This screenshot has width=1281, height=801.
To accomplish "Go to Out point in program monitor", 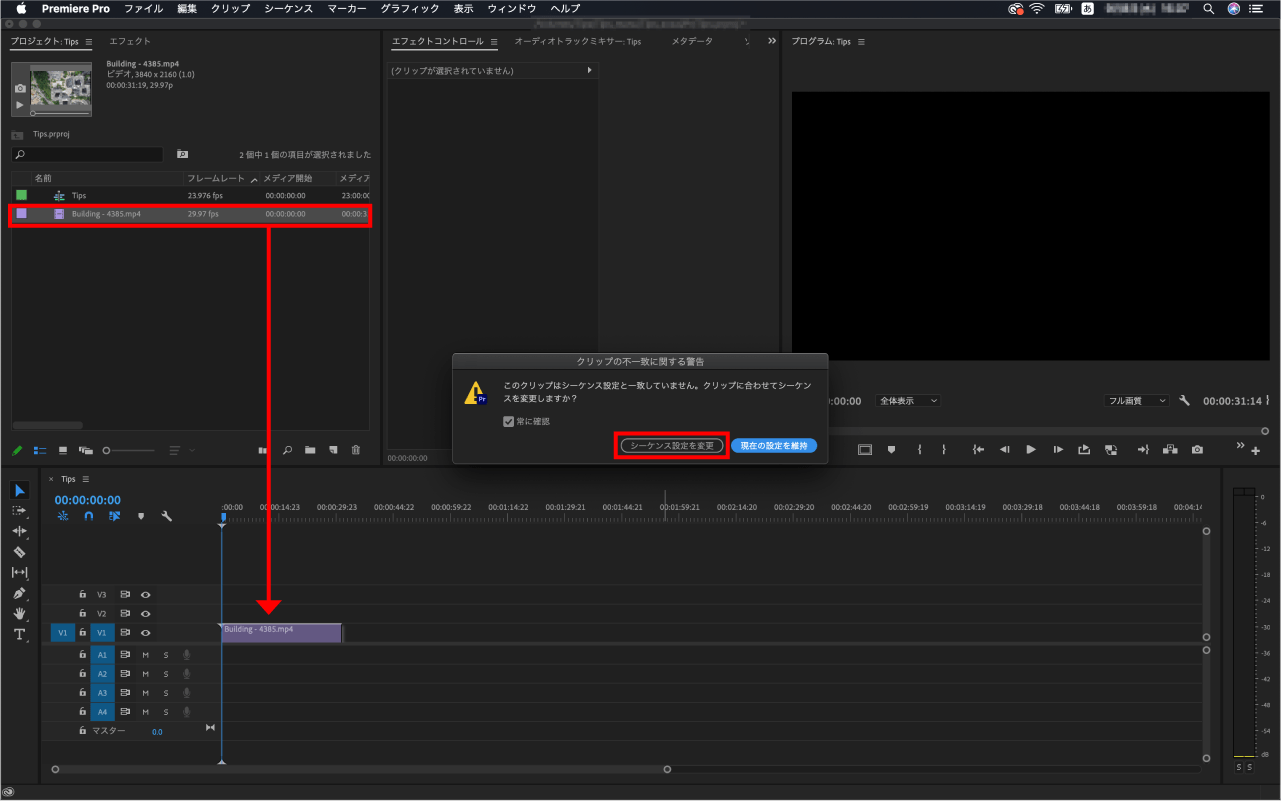I will (x=1143, y=450).
